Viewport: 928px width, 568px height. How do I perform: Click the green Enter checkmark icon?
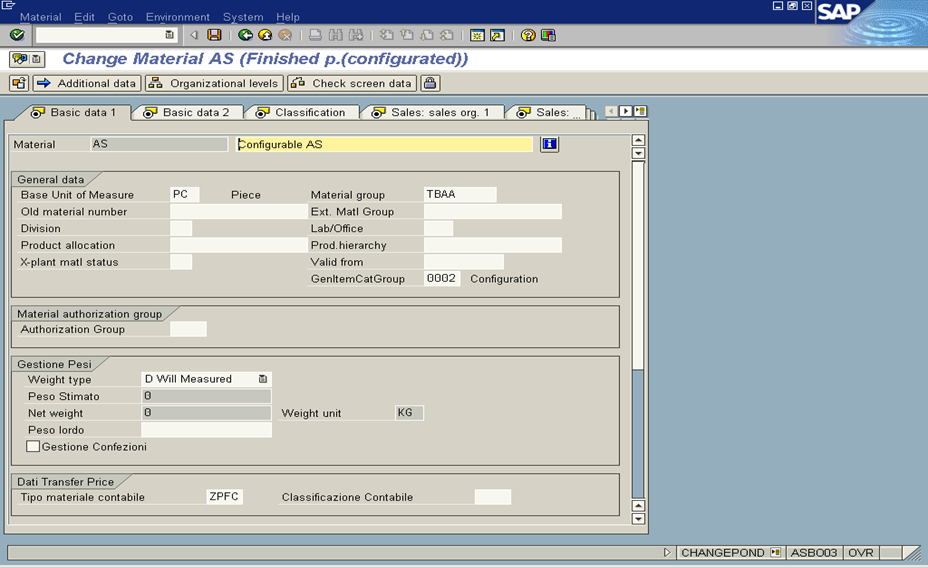(17, 35)
